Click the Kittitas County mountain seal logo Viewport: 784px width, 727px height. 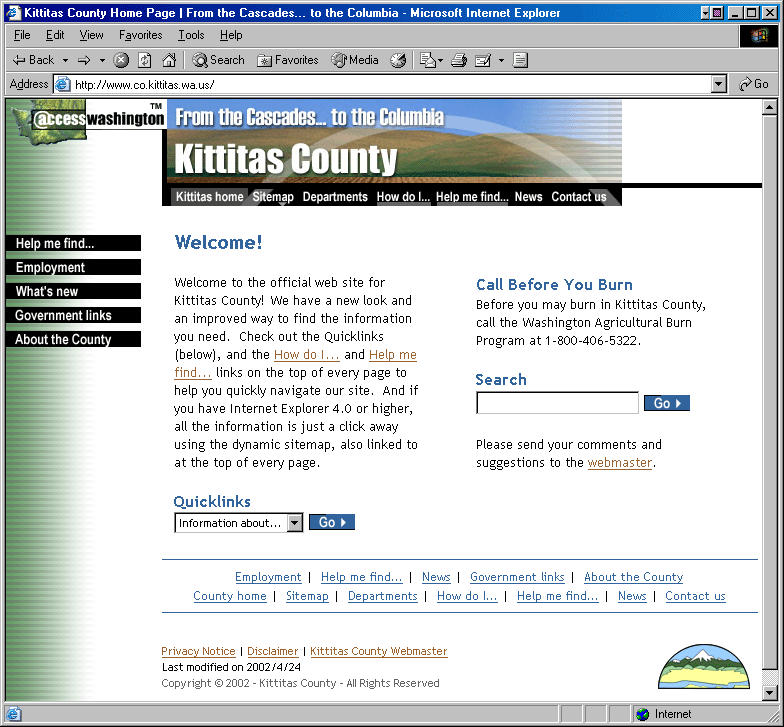point(704,666)
